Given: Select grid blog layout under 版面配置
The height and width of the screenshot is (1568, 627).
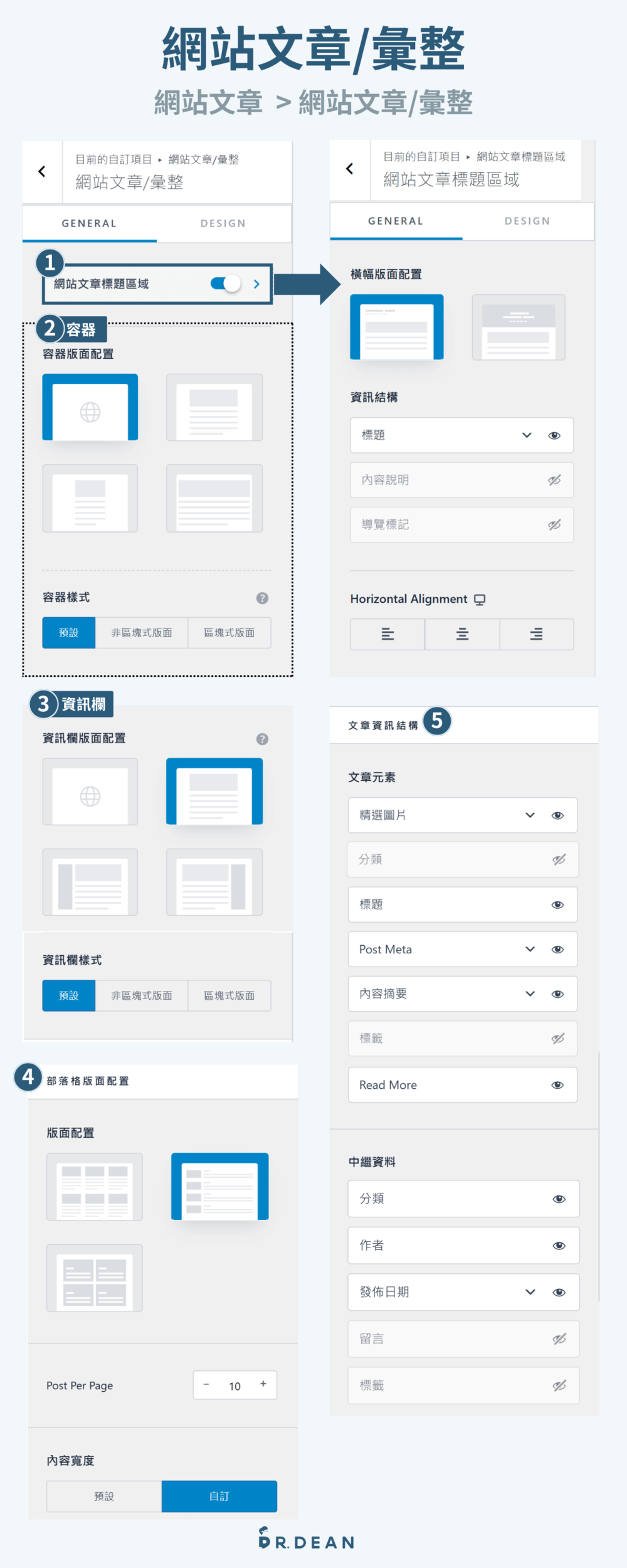Looking at the screenshot, I should pos(95,1187).
